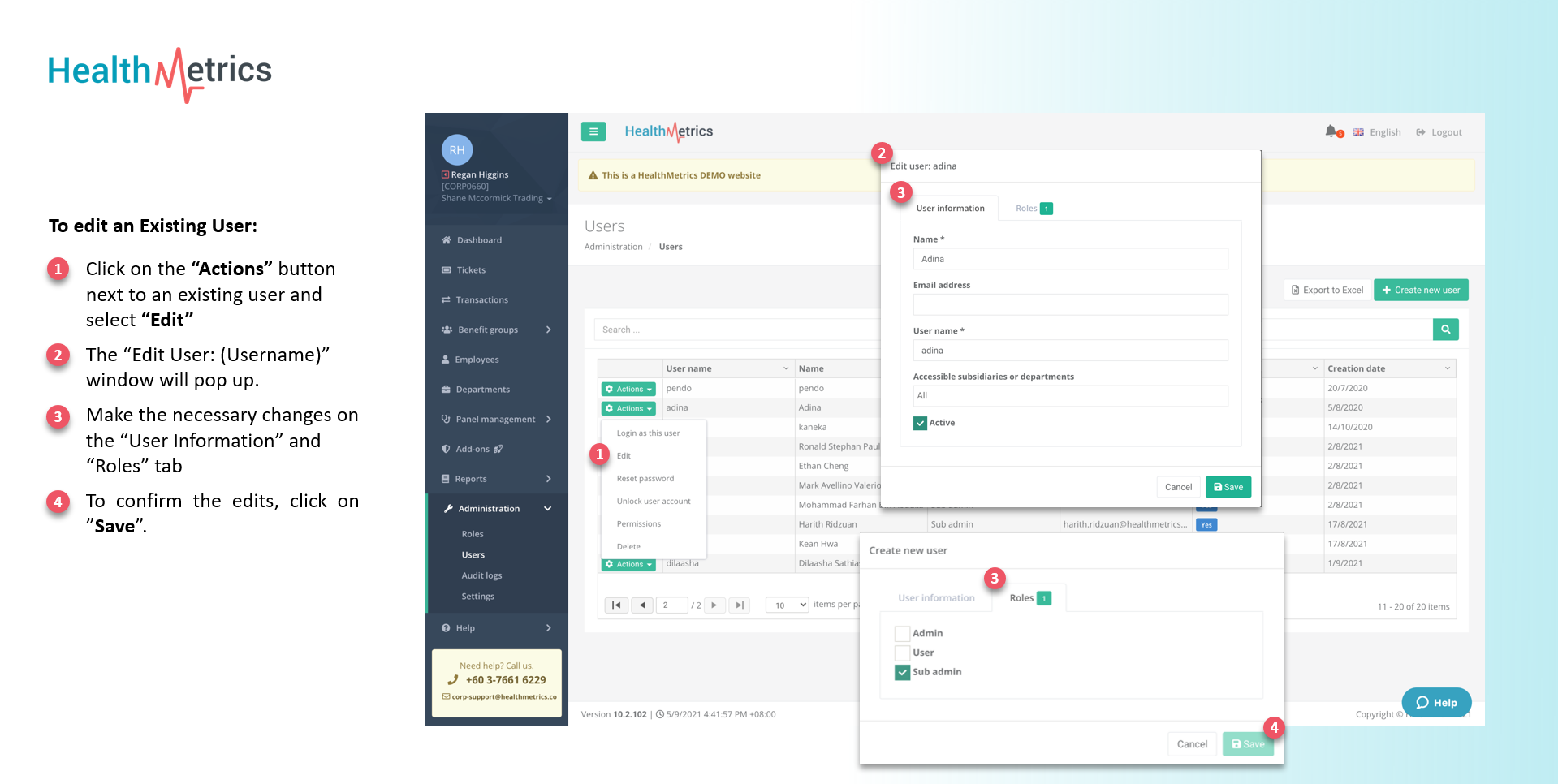Click the green search magnifier icon

pos(1445,330)
